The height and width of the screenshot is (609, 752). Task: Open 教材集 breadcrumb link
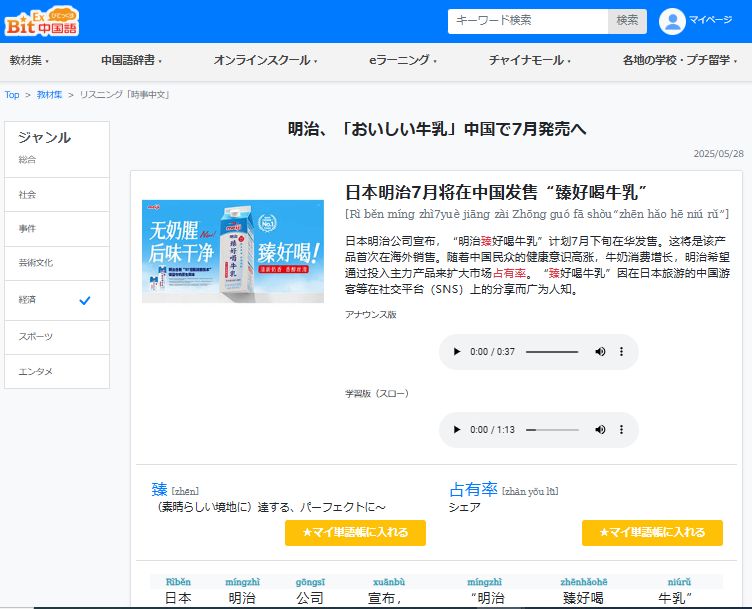[49, 95]
